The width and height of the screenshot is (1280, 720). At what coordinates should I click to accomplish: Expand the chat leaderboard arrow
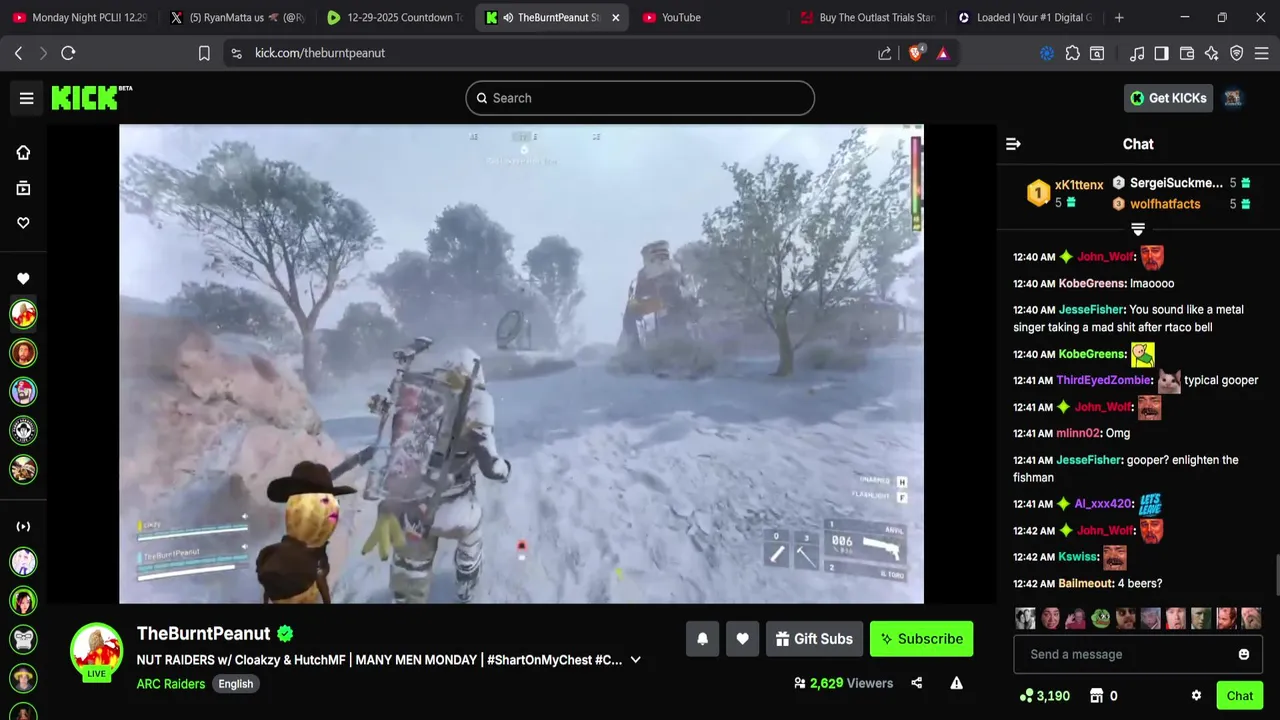(1138, 229)
